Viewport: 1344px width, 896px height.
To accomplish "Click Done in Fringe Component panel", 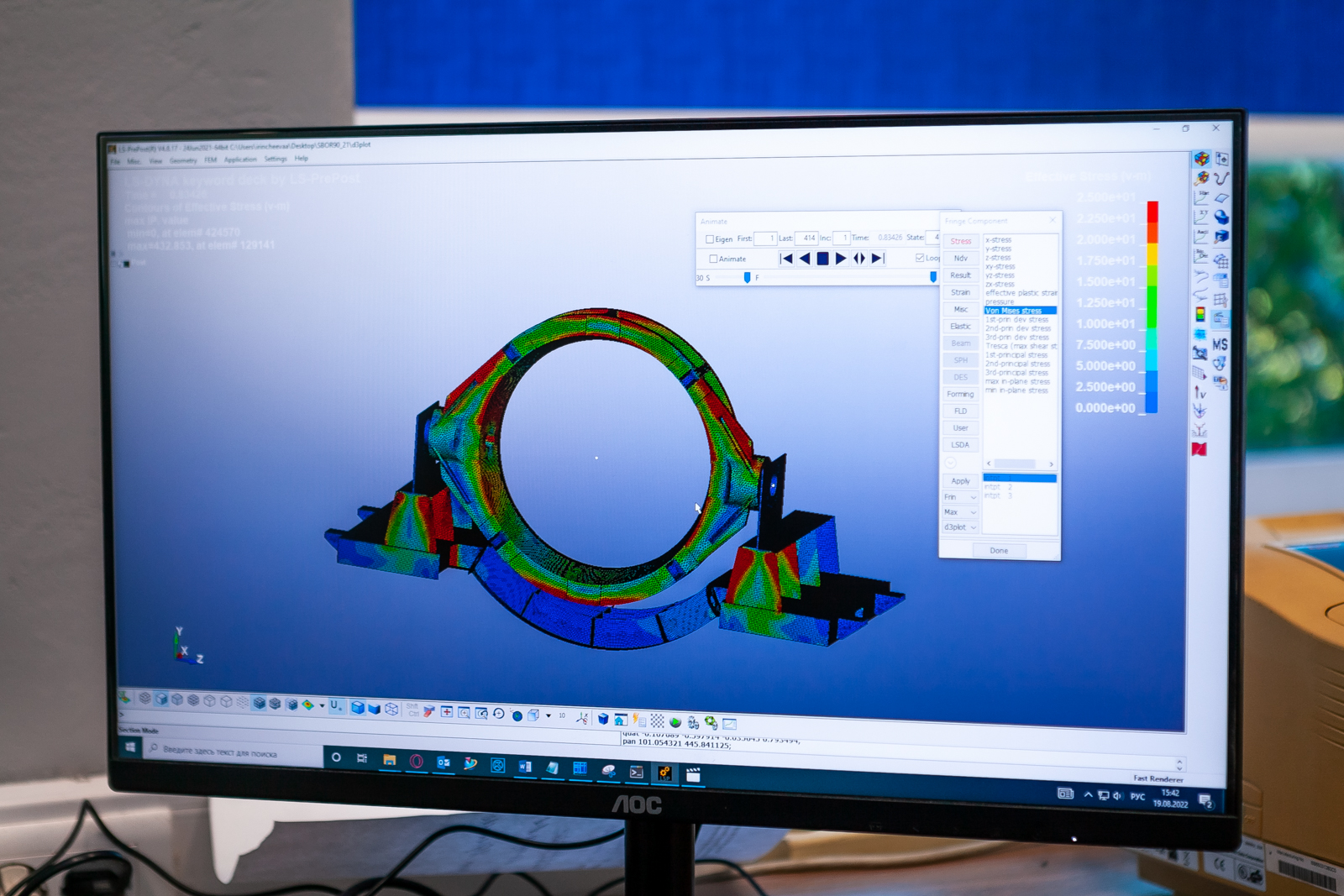I will click(x=999, y=551).
